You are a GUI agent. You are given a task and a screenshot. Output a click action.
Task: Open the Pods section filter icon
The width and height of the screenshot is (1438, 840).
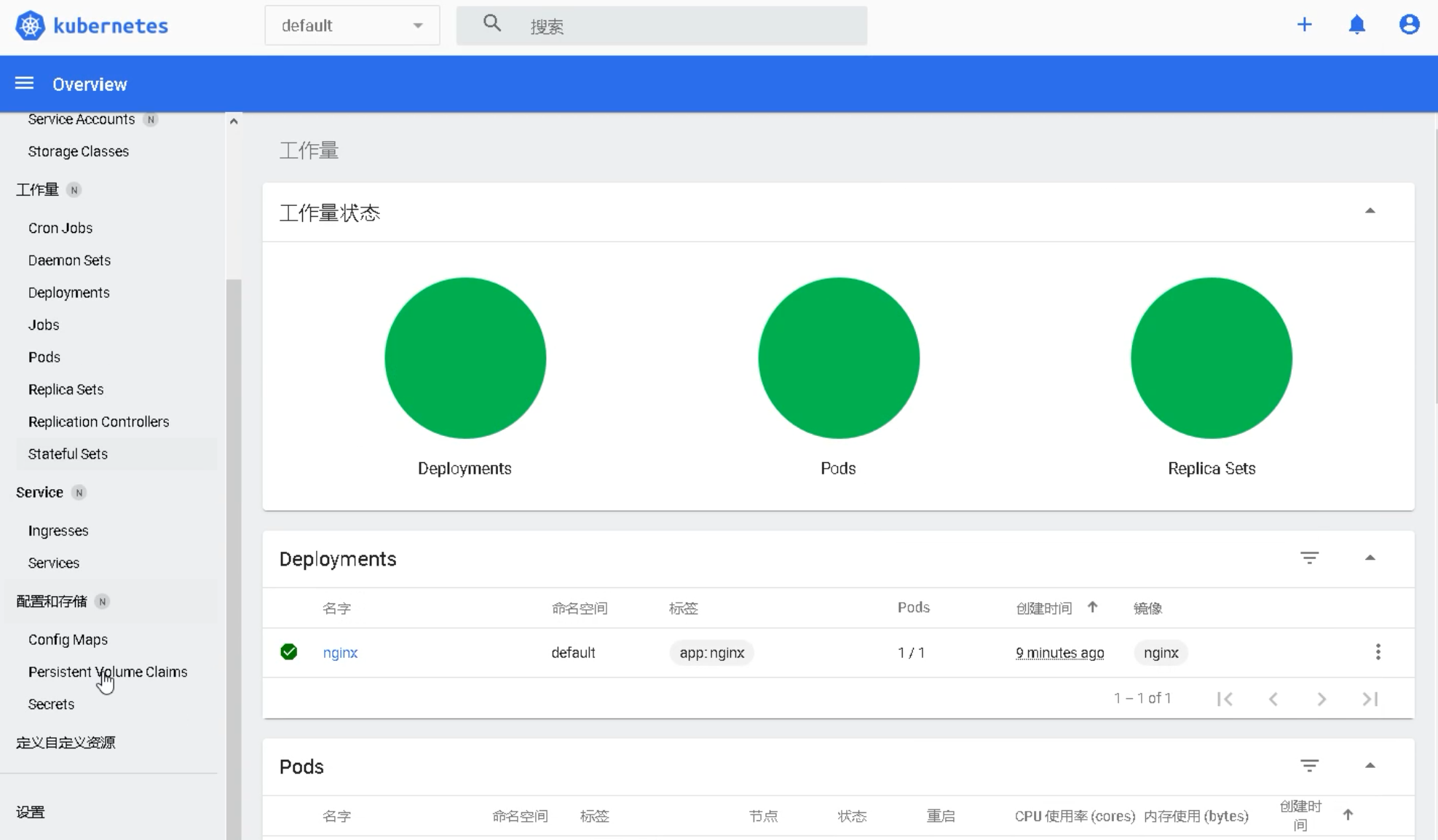point(1310,765)
